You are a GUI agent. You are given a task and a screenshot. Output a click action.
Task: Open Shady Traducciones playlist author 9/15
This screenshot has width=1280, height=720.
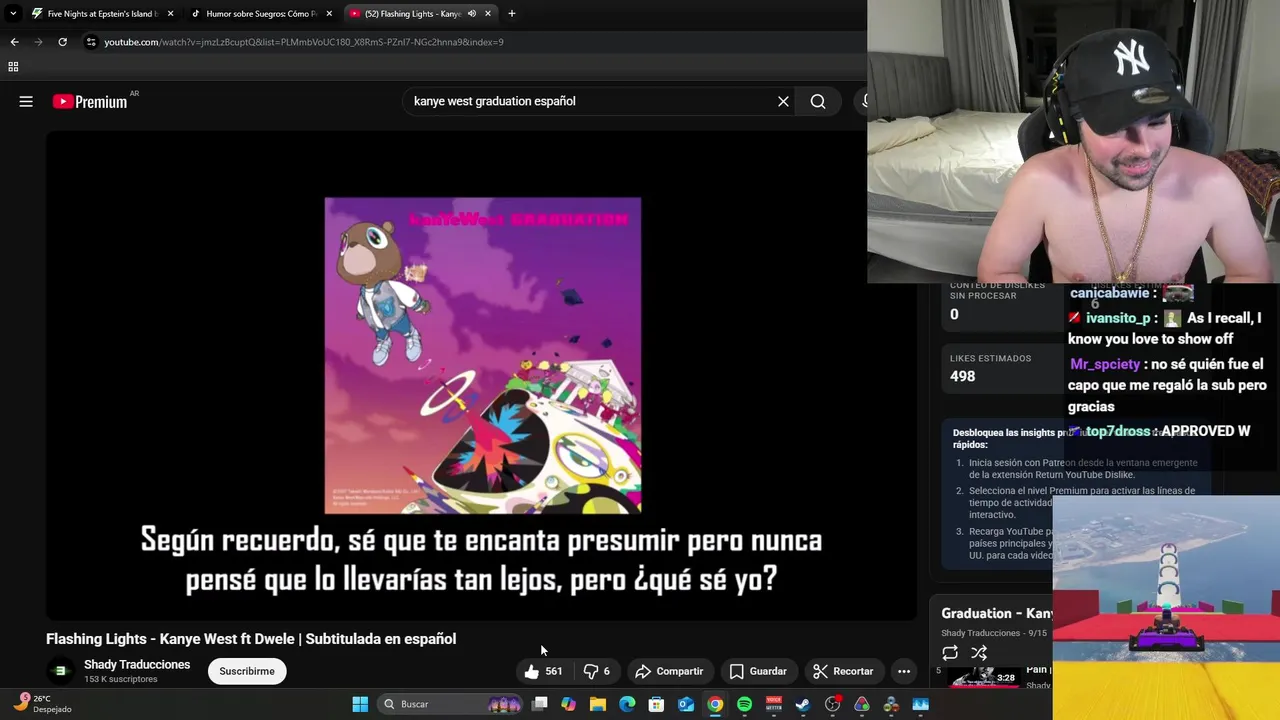tap(994, 633)
